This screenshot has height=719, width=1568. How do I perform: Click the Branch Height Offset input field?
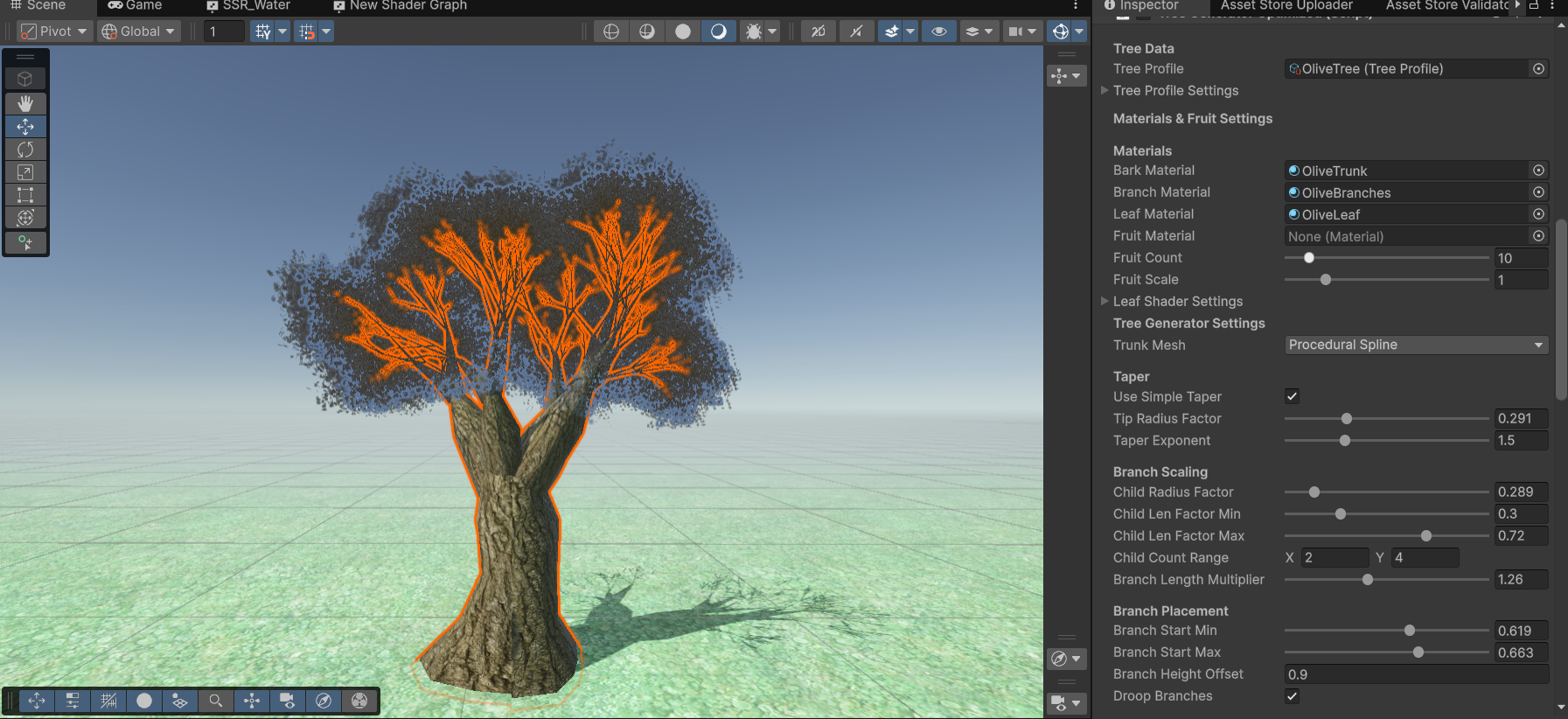(x=1415, y=674)
